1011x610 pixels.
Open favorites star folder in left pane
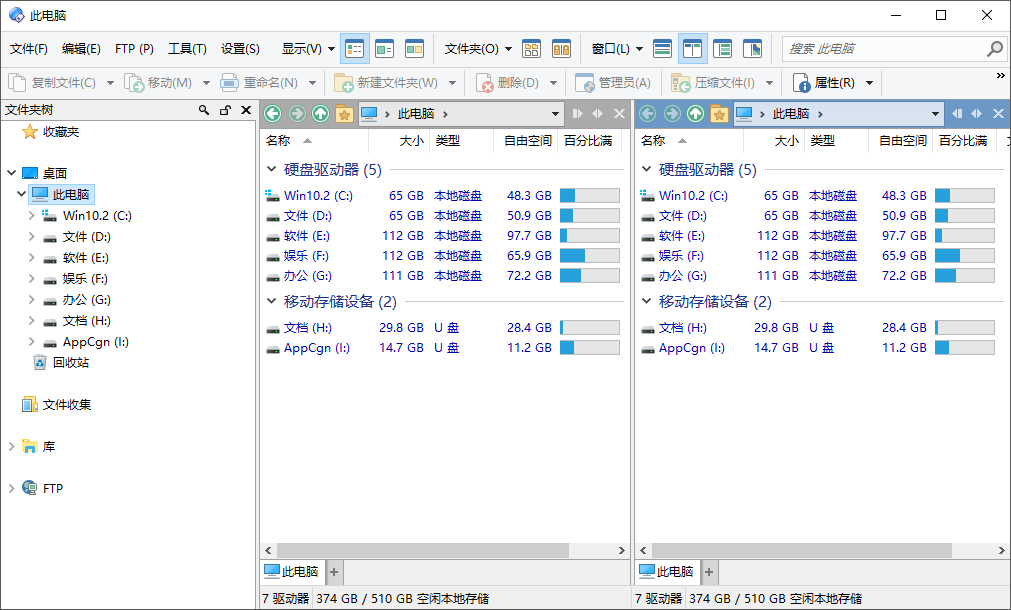(x=344, y=114)
